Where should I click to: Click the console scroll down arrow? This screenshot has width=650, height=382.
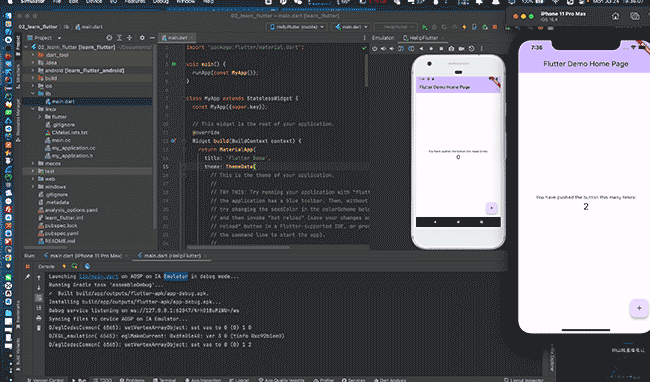[x=39, y=288]
